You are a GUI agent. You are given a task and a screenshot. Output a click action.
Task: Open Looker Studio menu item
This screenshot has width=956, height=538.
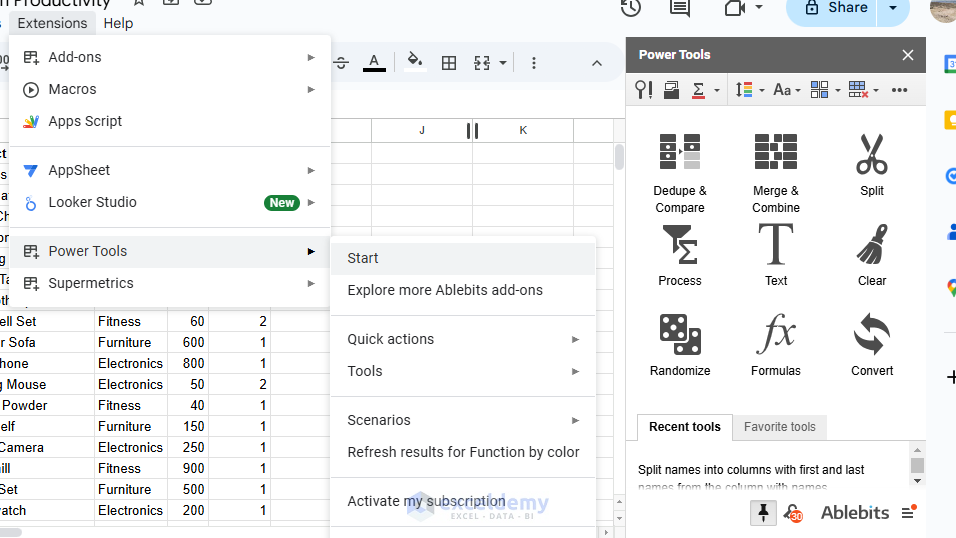tap(170, 203)
